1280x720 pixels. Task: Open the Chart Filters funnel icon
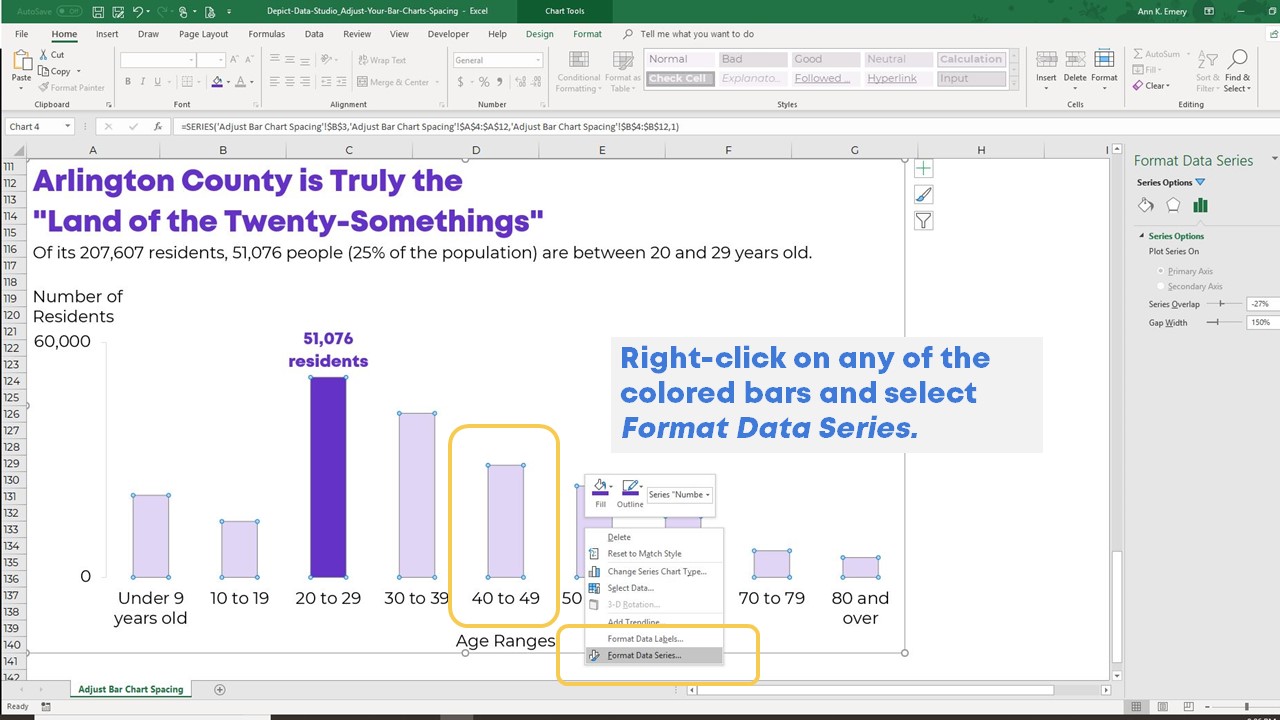[x=923, y=220]
